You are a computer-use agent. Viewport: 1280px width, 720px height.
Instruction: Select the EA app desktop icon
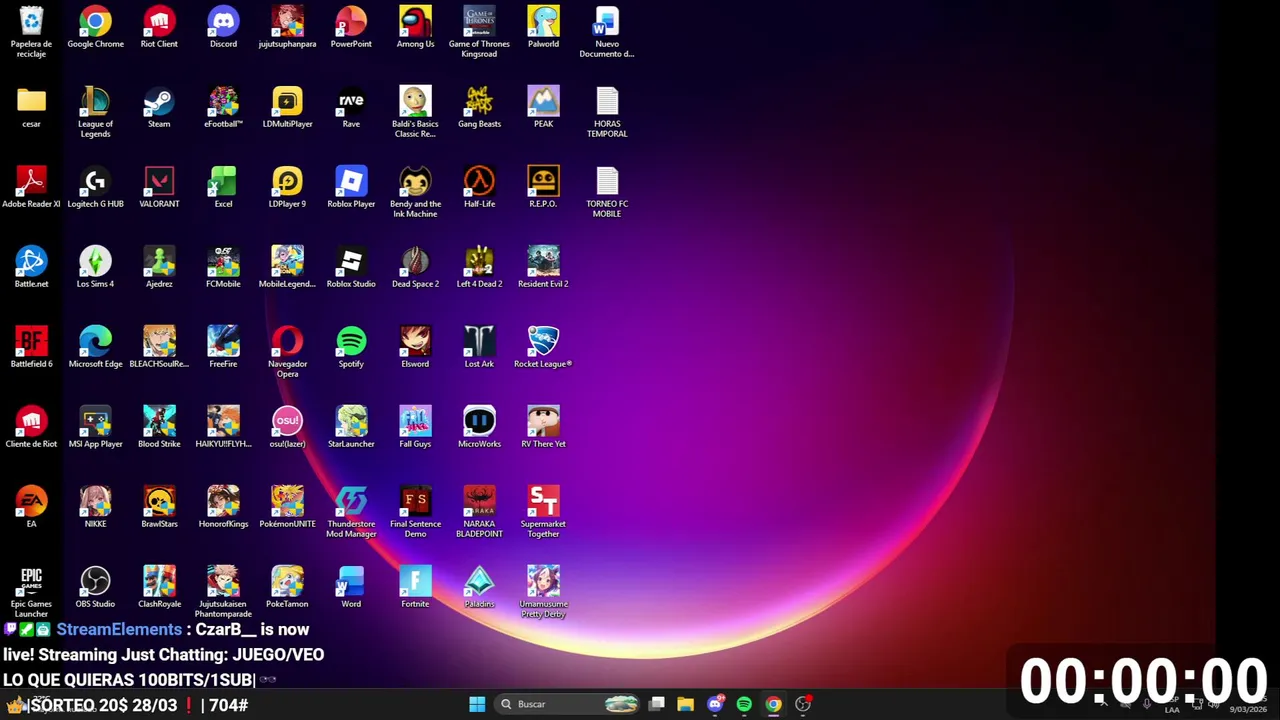tap(31, 508)
